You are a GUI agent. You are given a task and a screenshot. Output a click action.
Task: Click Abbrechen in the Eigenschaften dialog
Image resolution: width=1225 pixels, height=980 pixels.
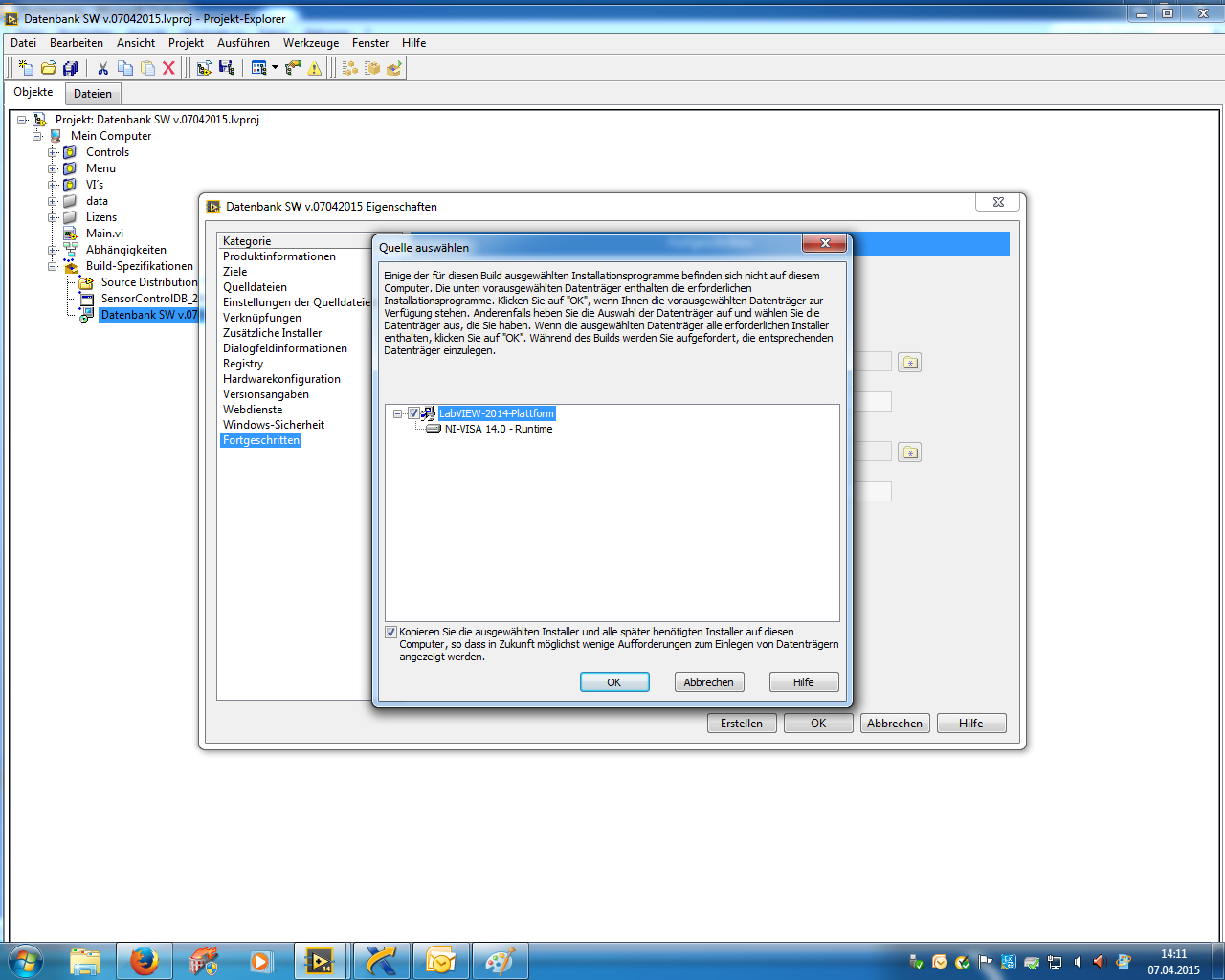895,724
